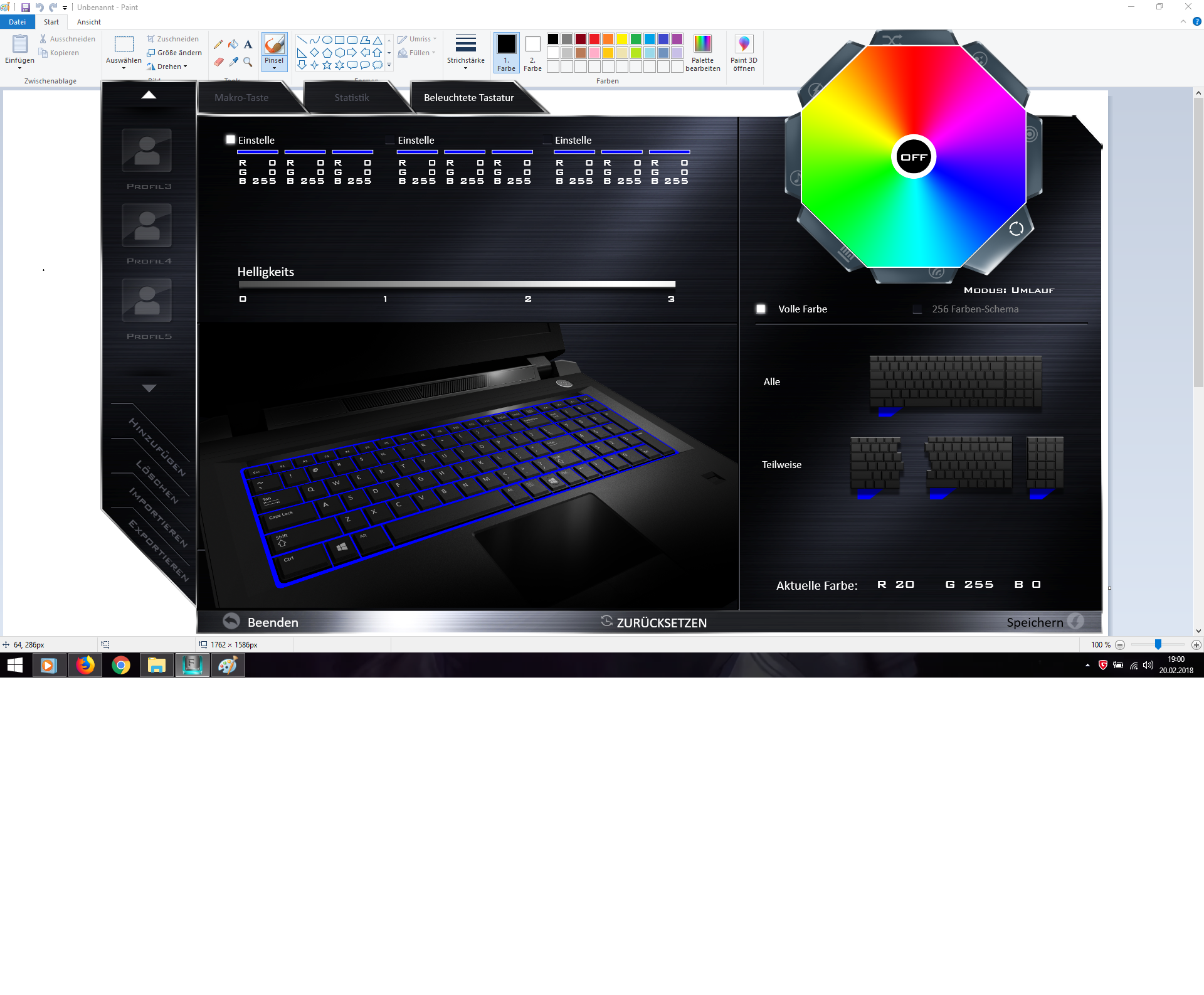
Task: Open Chrome from the taskbar
Action: [x=121, y=665]
